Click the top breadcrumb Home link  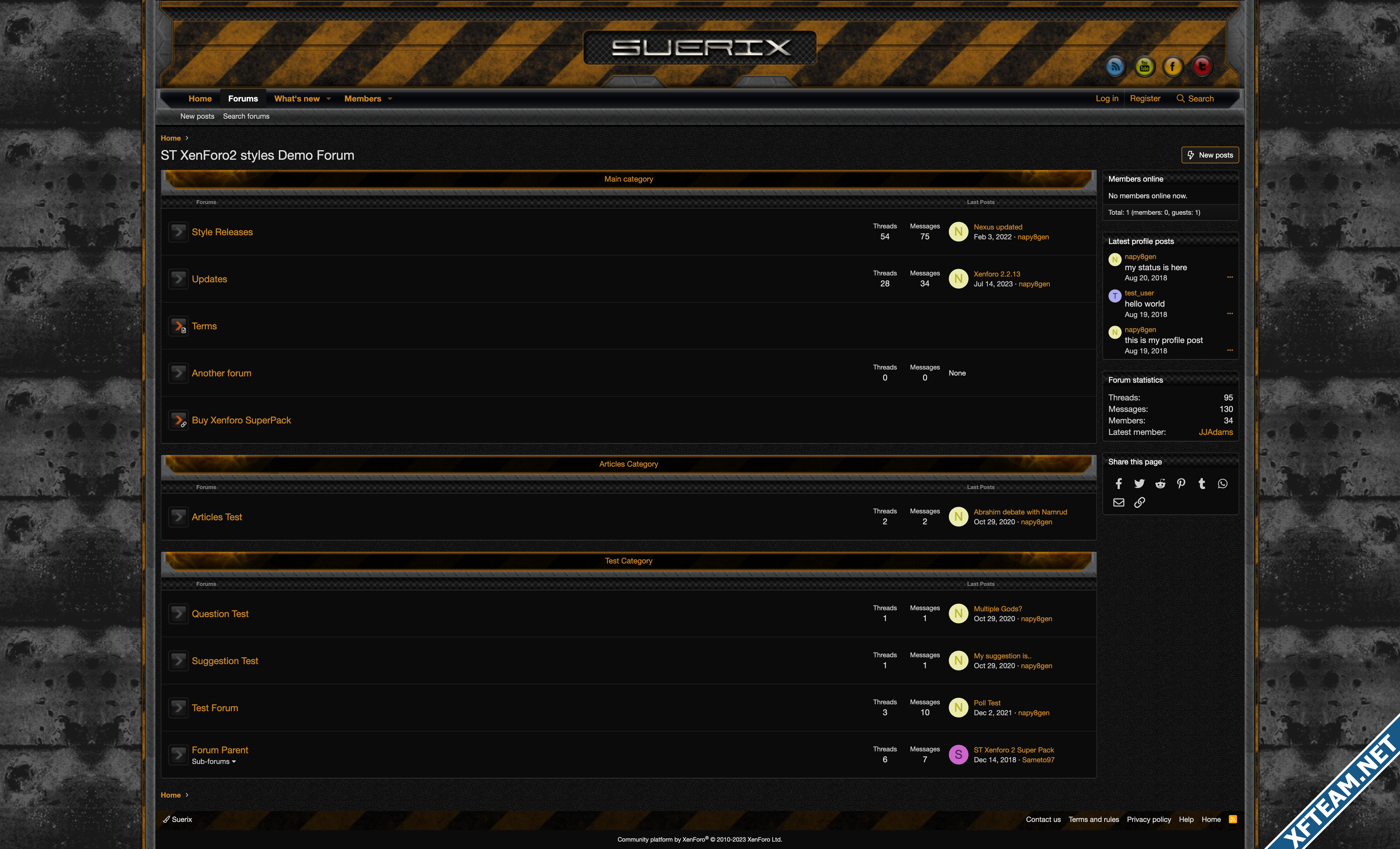coord(170,138)
